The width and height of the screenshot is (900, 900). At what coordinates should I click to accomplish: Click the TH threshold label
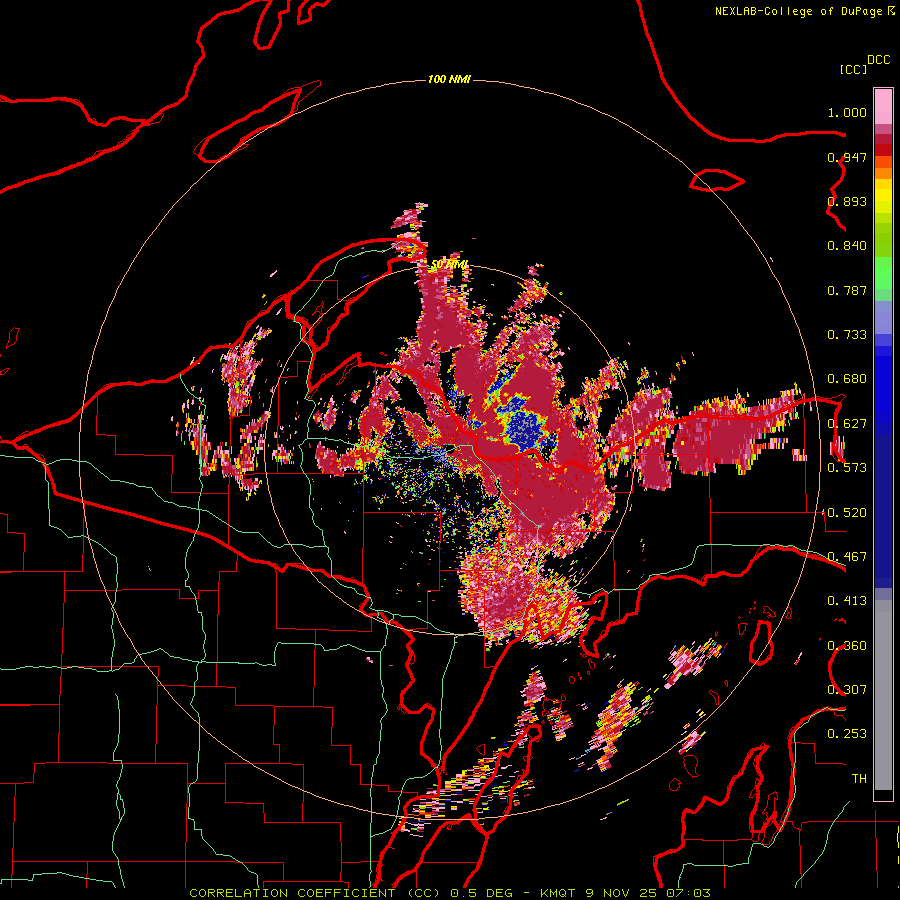tap(859, 779)
